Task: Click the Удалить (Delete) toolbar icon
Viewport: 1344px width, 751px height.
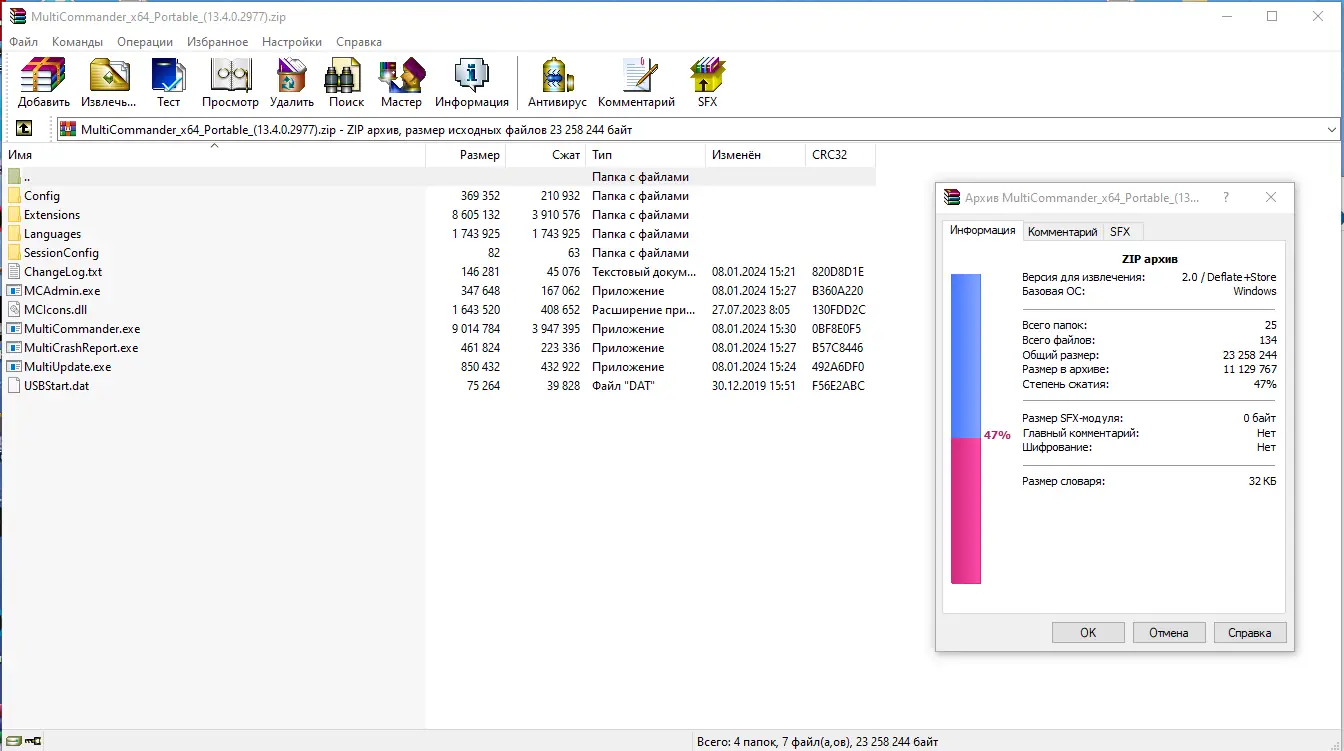Action: [x=291, y=75]
